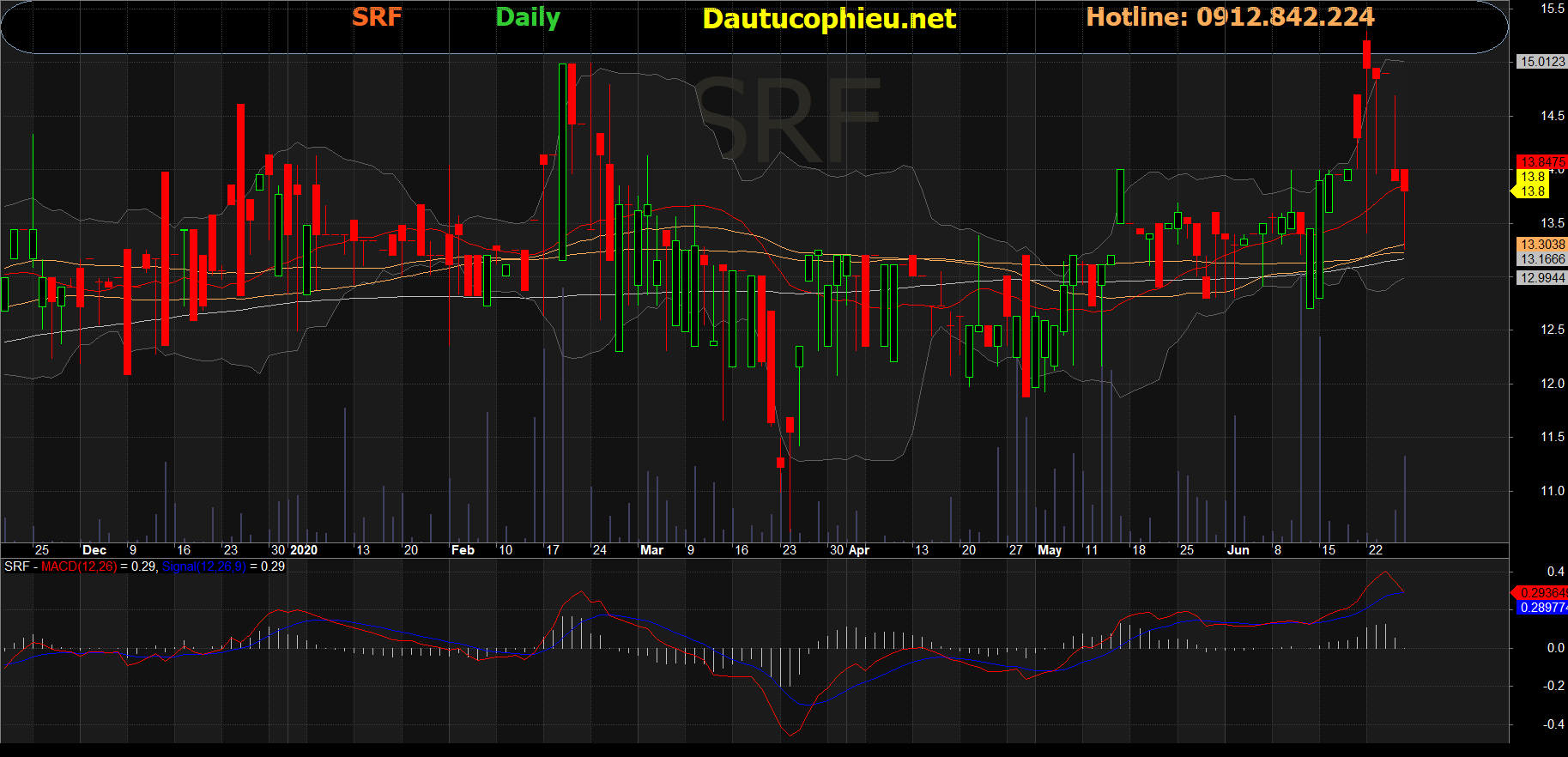
Task: Click the 12.5 price axis label
Action: [x=1553, y=330]
